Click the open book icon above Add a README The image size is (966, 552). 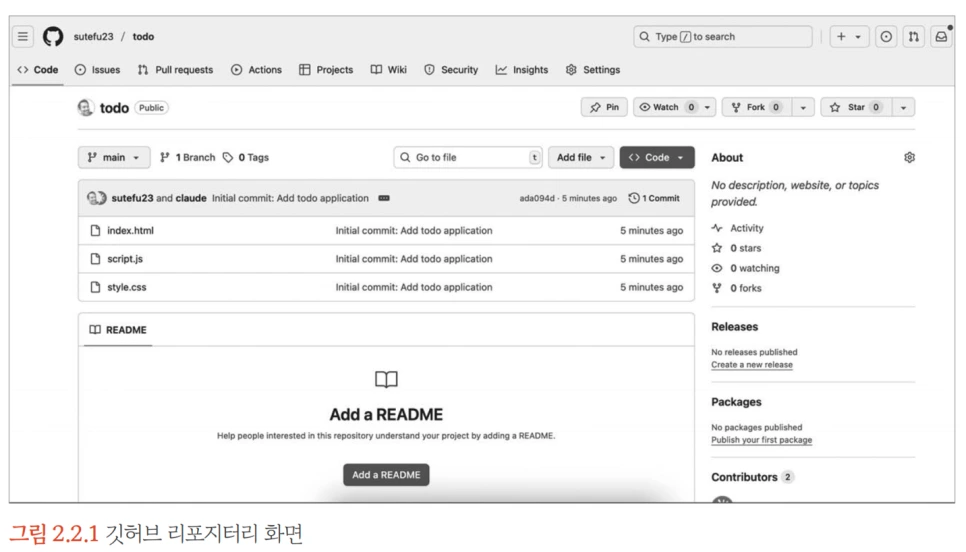click(386, 380)
